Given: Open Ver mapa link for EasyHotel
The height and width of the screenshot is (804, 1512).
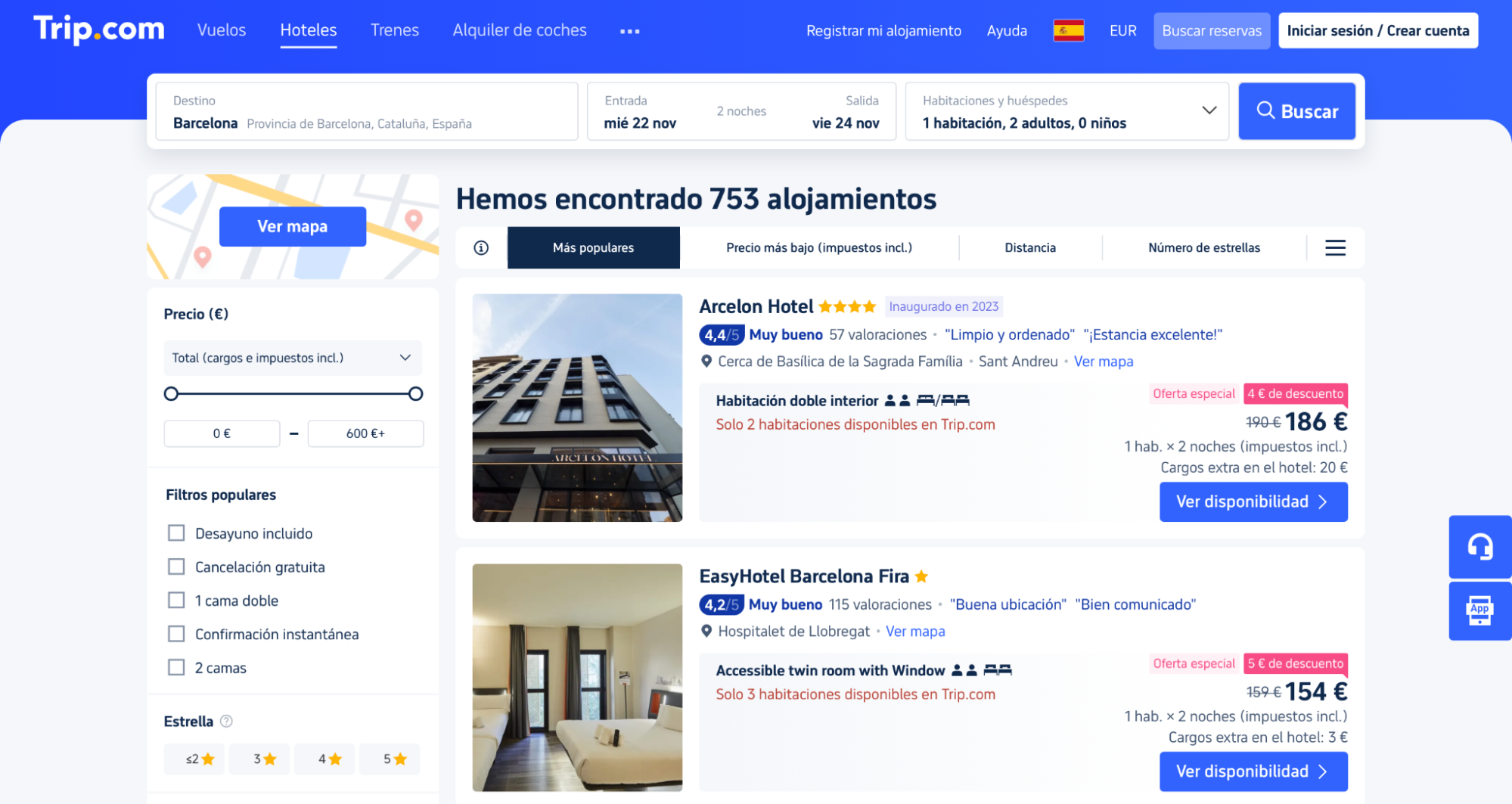Looking at the screenshot, I should (915, 631).
